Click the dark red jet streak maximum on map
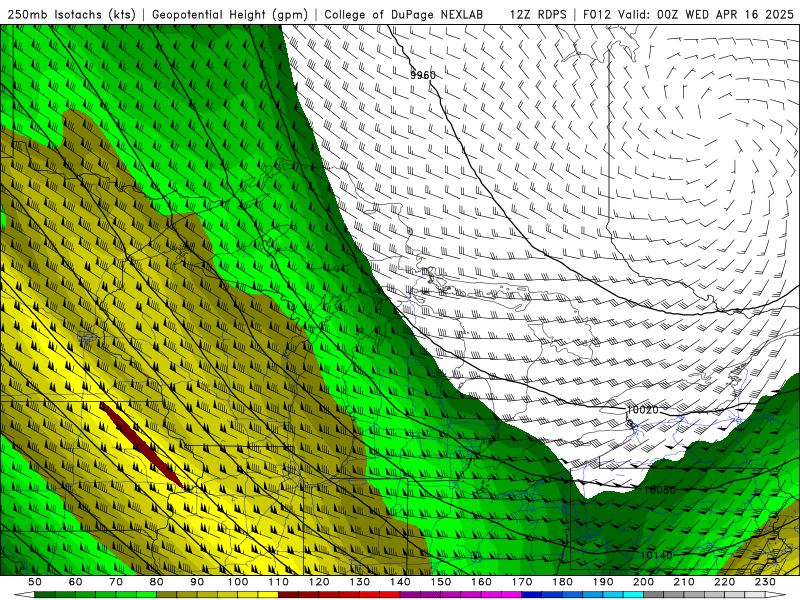This screenshot has width=800, height=600. point(141,445)
